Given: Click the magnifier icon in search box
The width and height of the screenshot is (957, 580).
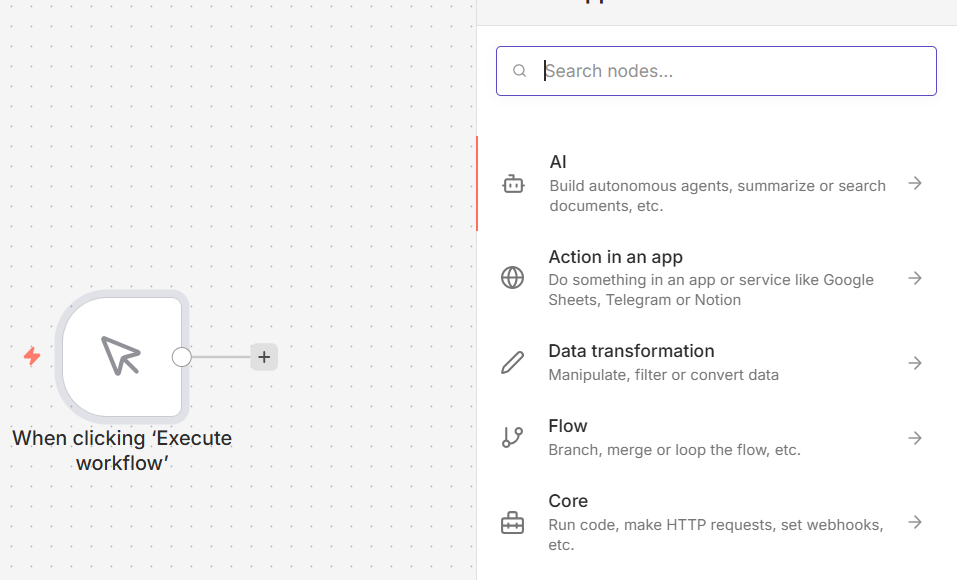Looking at the screenshot, I should pyautogui.click(x=519, y=71).
